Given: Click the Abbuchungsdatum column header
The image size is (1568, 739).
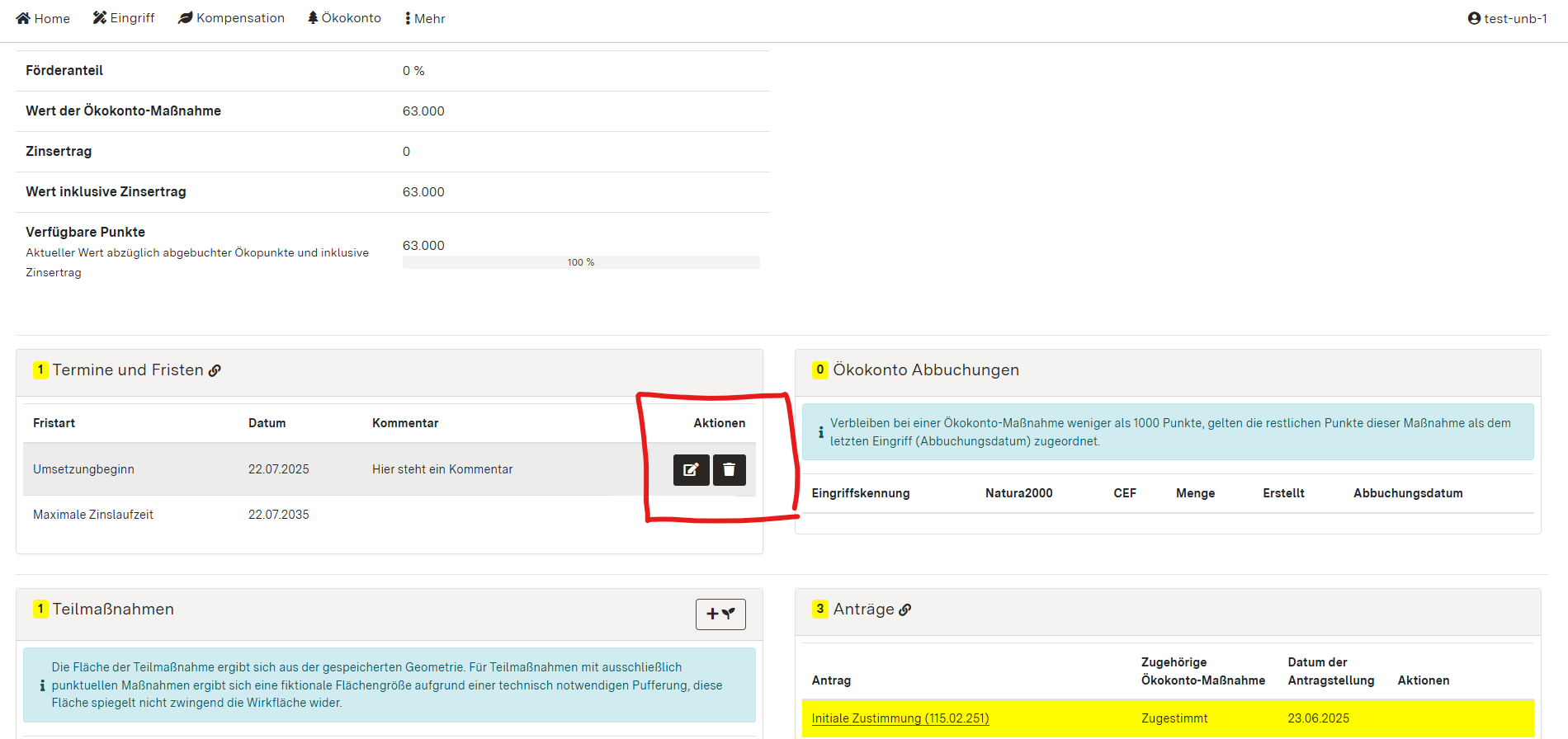Looking at the screenshot, I should pos(1407,493).
